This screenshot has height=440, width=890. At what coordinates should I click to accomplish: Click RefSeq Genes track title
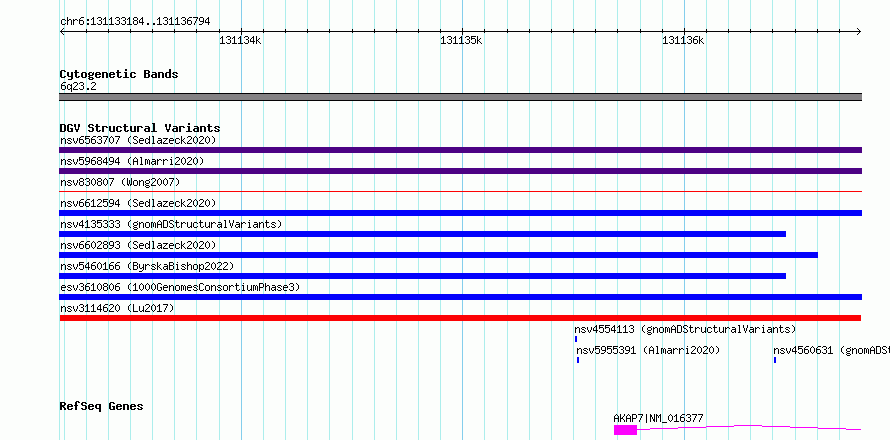click(102, 406)
